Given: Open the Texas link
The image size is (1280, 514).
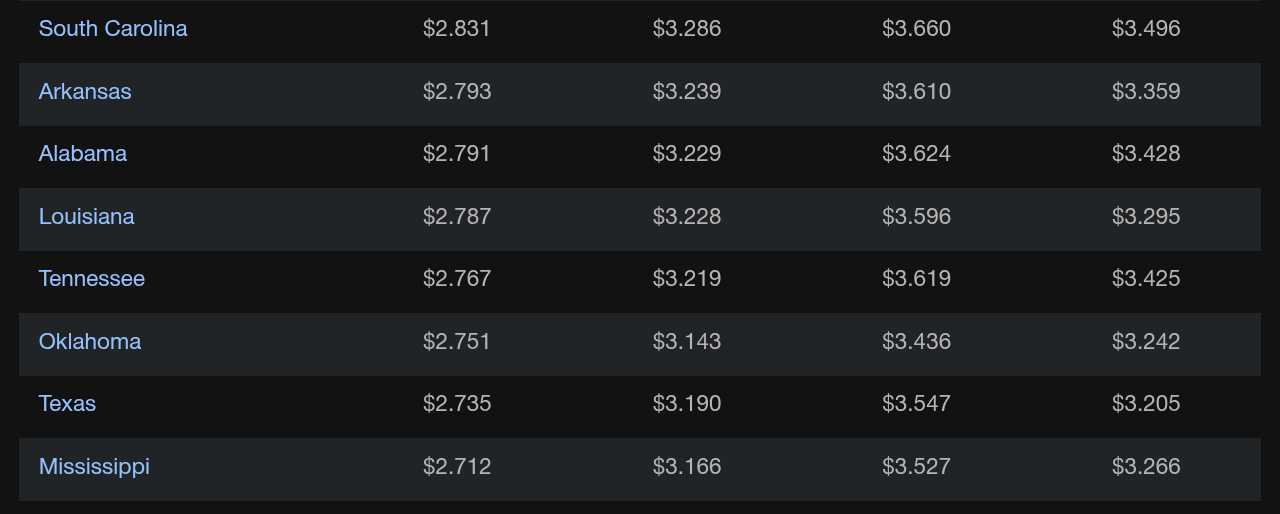Looking at the screenshot, I should point(67,404).
